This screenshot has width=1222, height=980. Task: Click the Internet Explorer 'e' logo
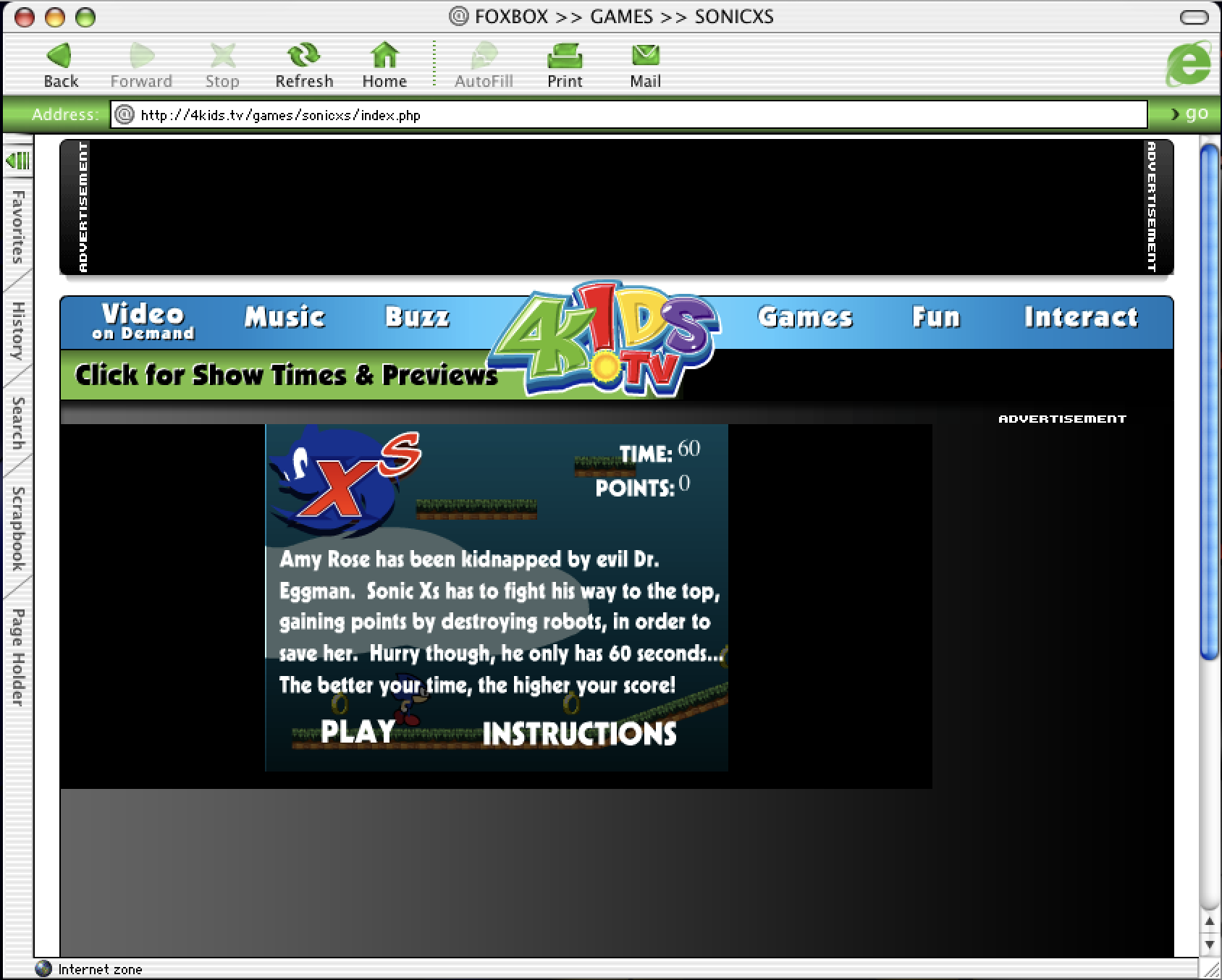click(x=1188, y=64)
